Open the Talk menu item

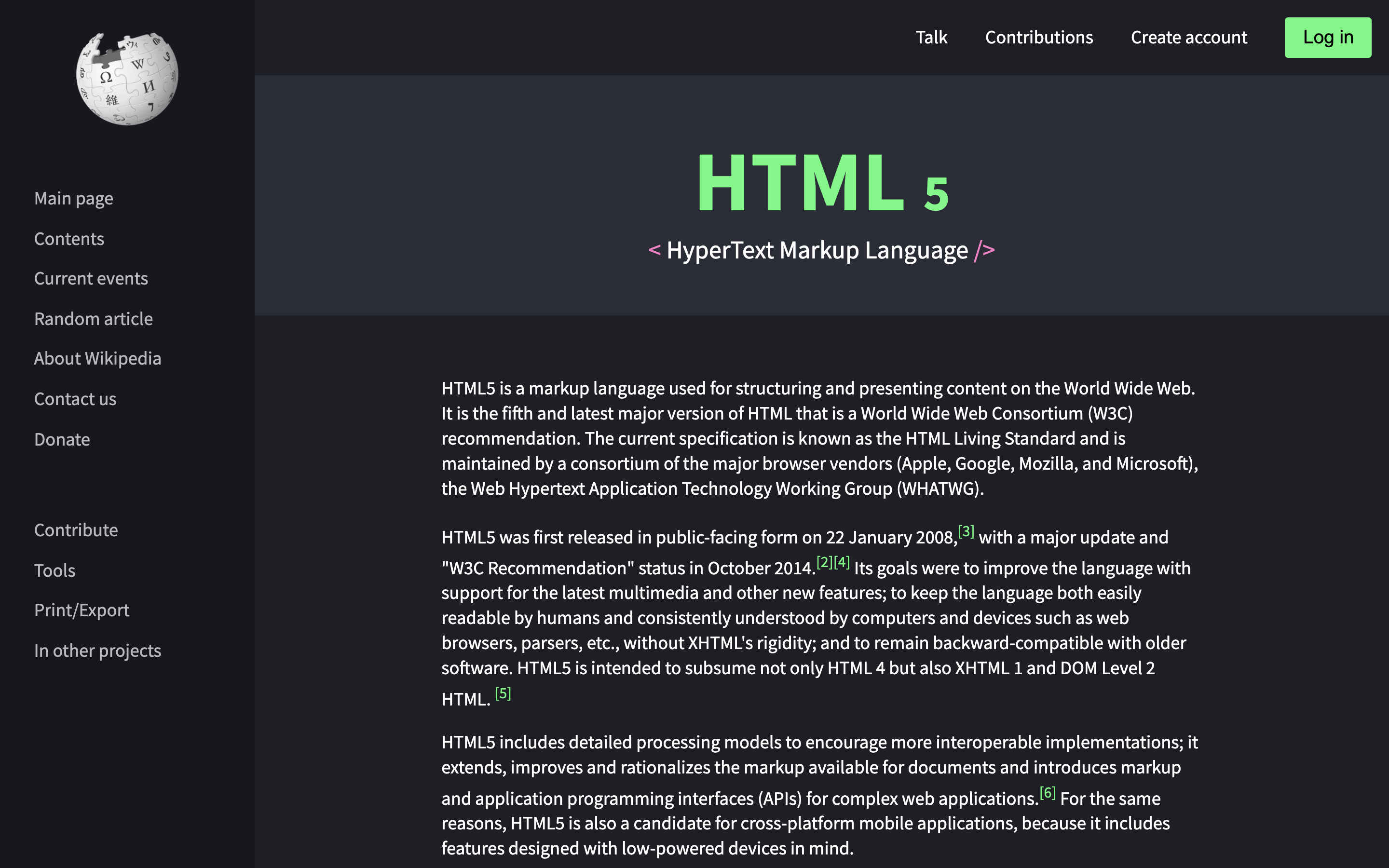coord(931,37)
